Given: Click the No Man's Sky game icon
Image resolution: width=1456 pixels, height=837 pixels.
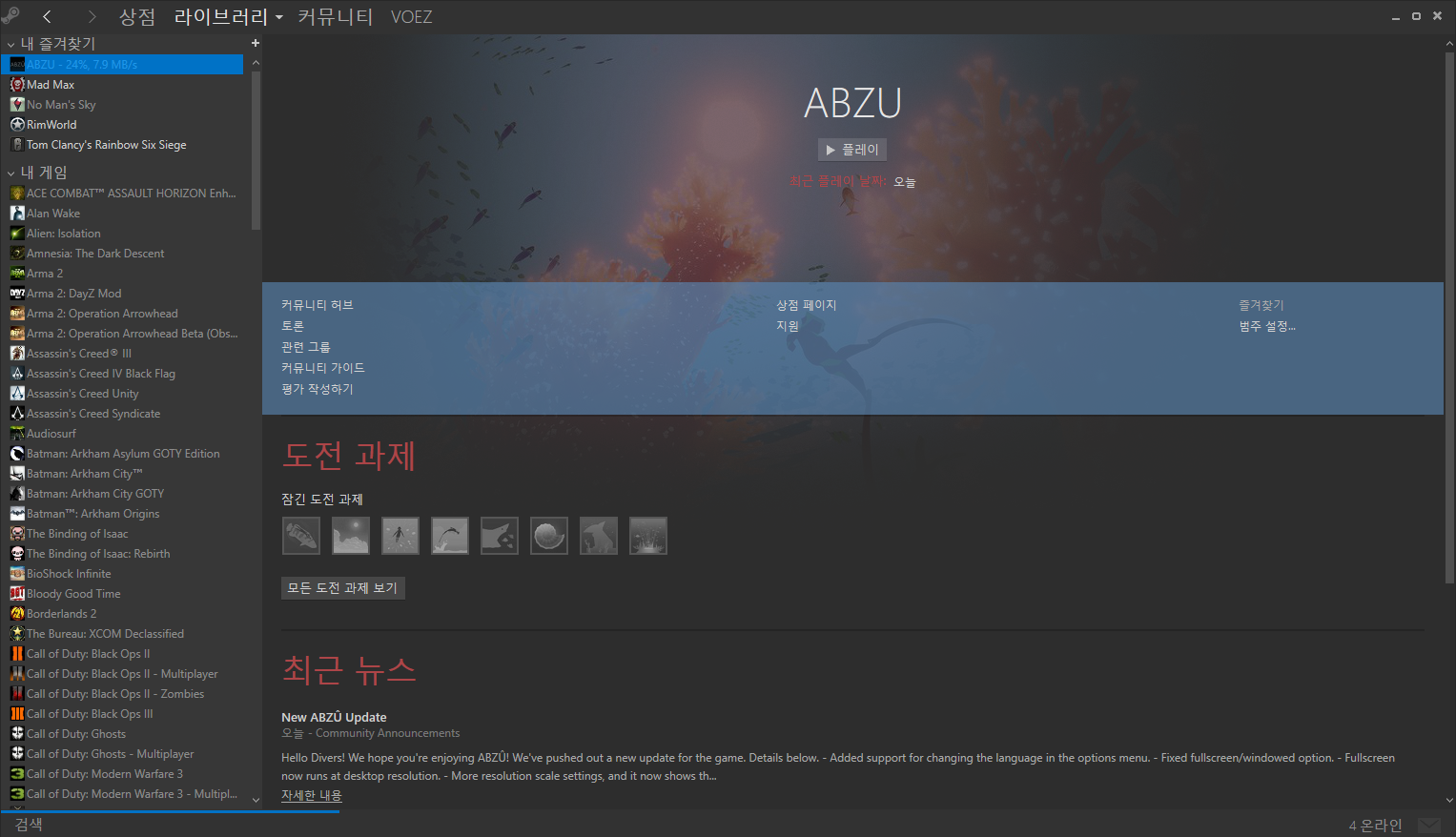Looking at the screenshot, I should click(x=17, y=105).
